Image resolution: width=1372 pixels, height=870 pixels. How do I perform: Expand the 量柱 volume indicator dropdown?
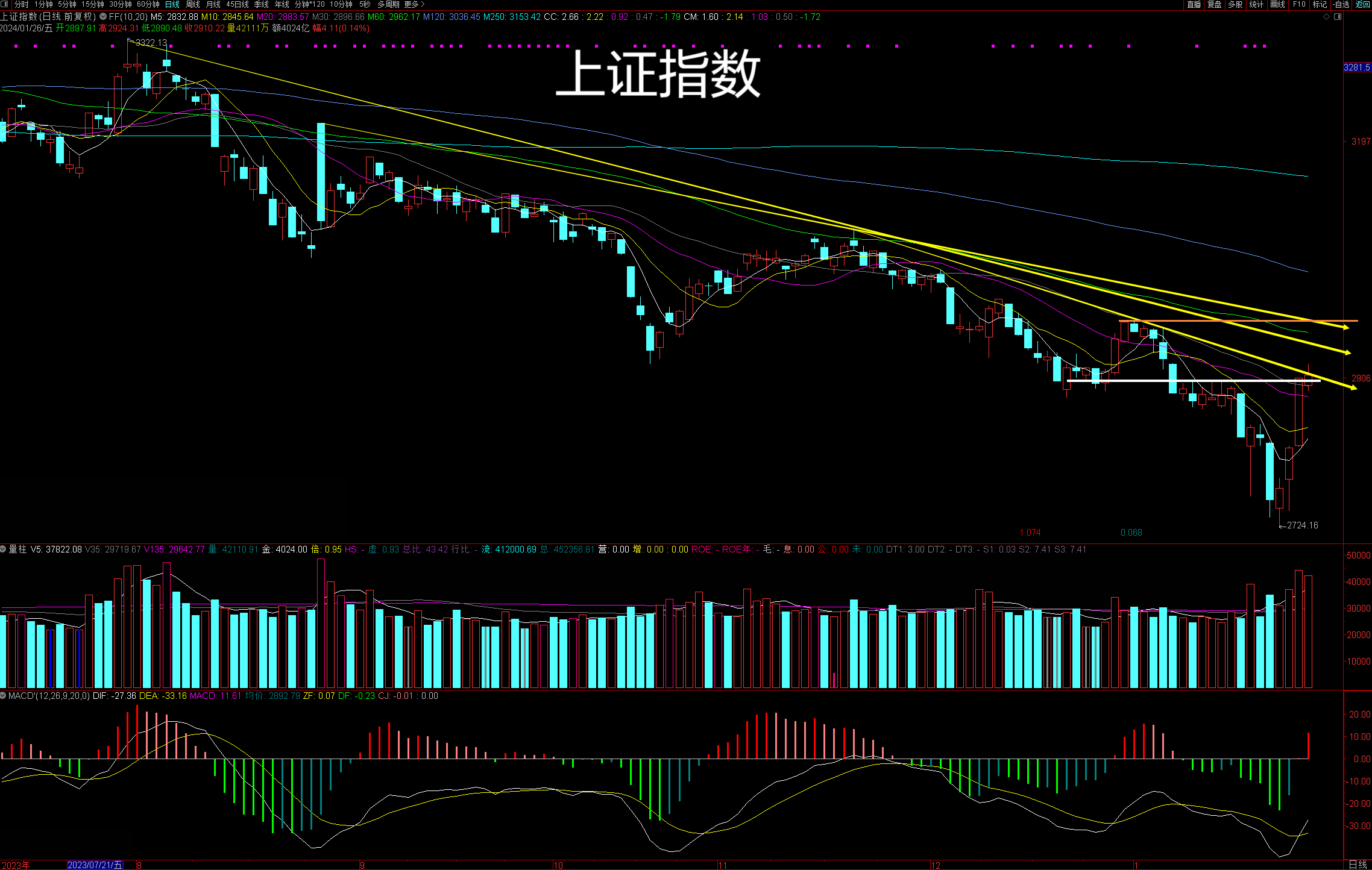click(x=4, y=549)
